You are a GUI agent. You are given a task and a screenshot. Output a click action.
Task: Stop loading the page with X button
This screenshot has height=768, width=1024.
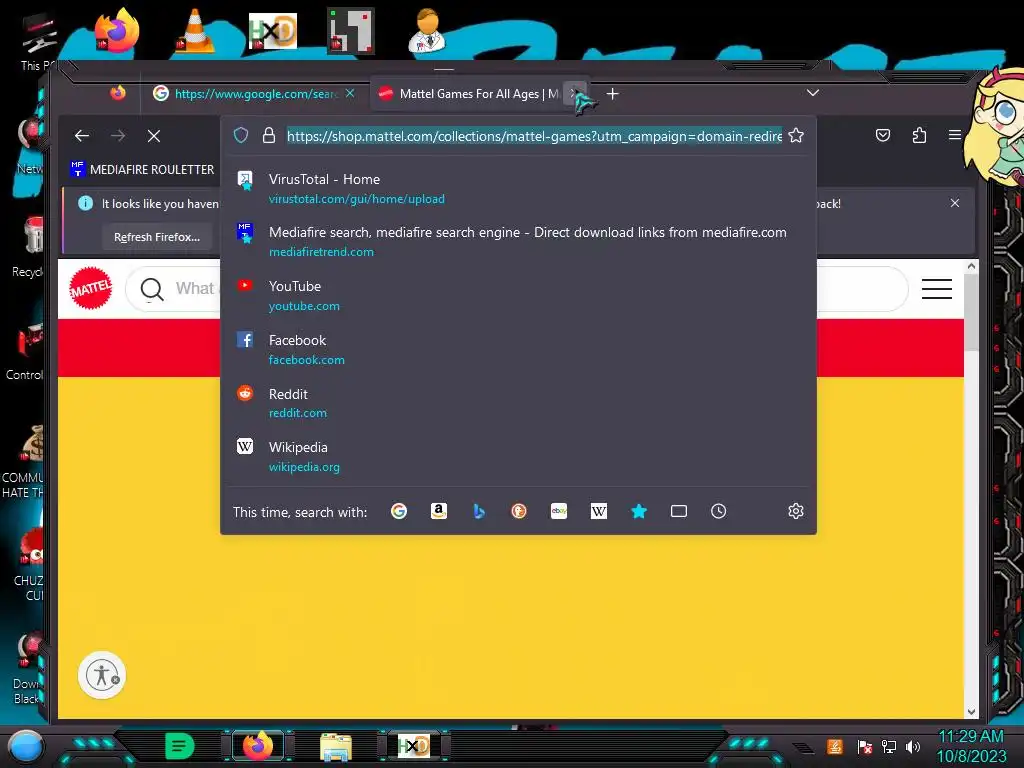(x=154, y=136)
